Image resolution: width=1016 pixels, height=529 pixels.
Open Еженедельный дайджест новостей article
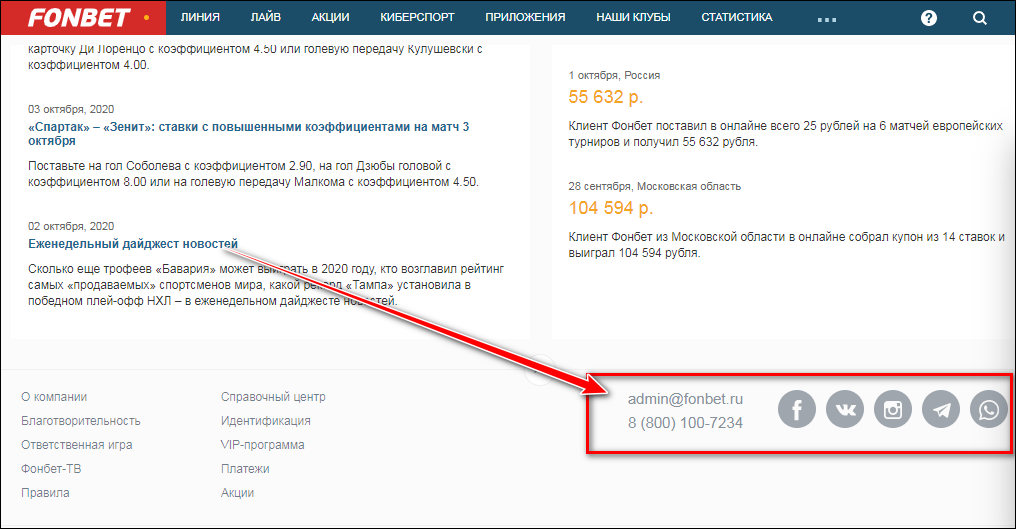tap(133, 244)
